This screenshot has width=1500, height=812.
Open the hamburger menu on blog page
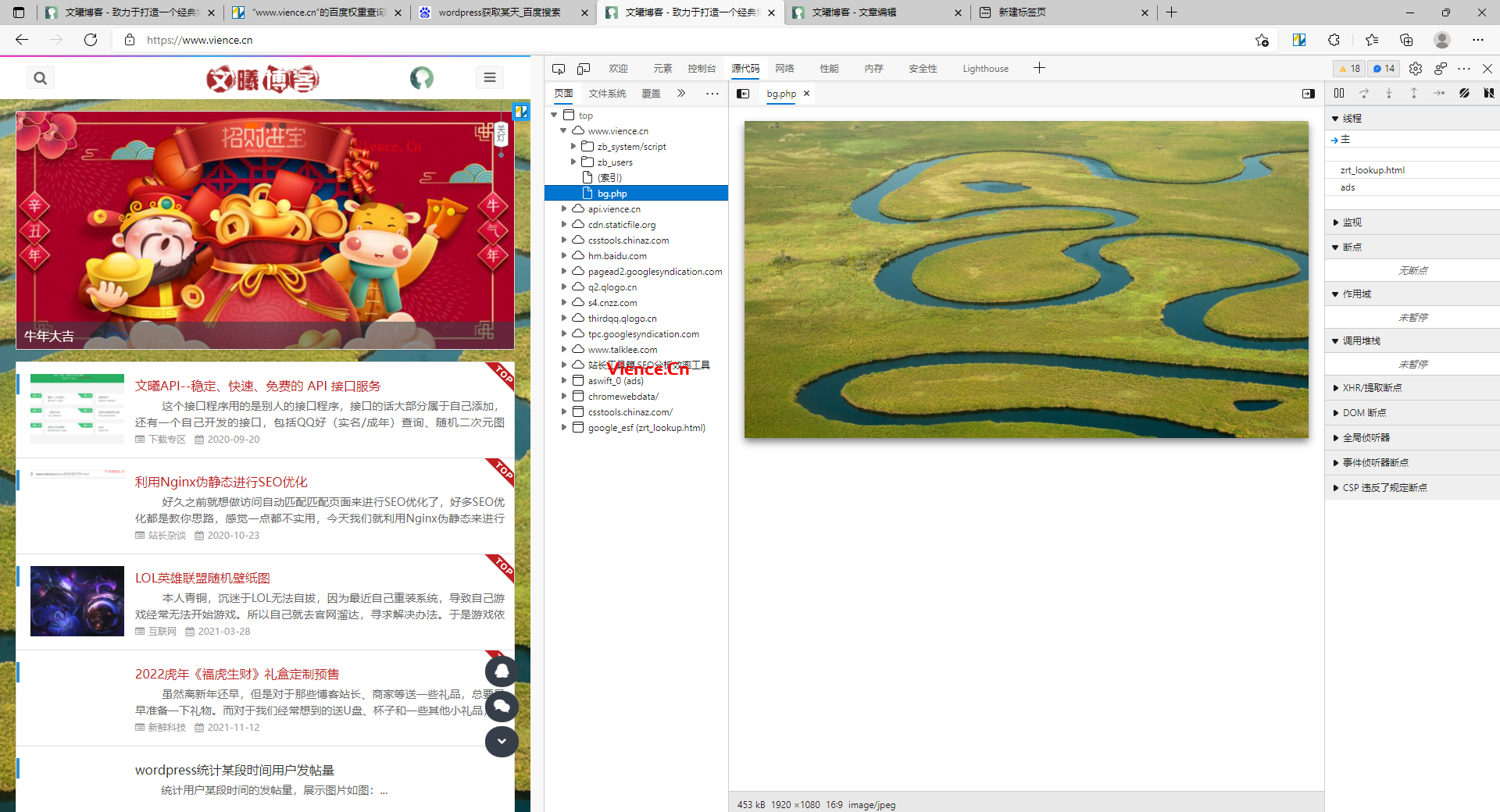click(490, 77)
